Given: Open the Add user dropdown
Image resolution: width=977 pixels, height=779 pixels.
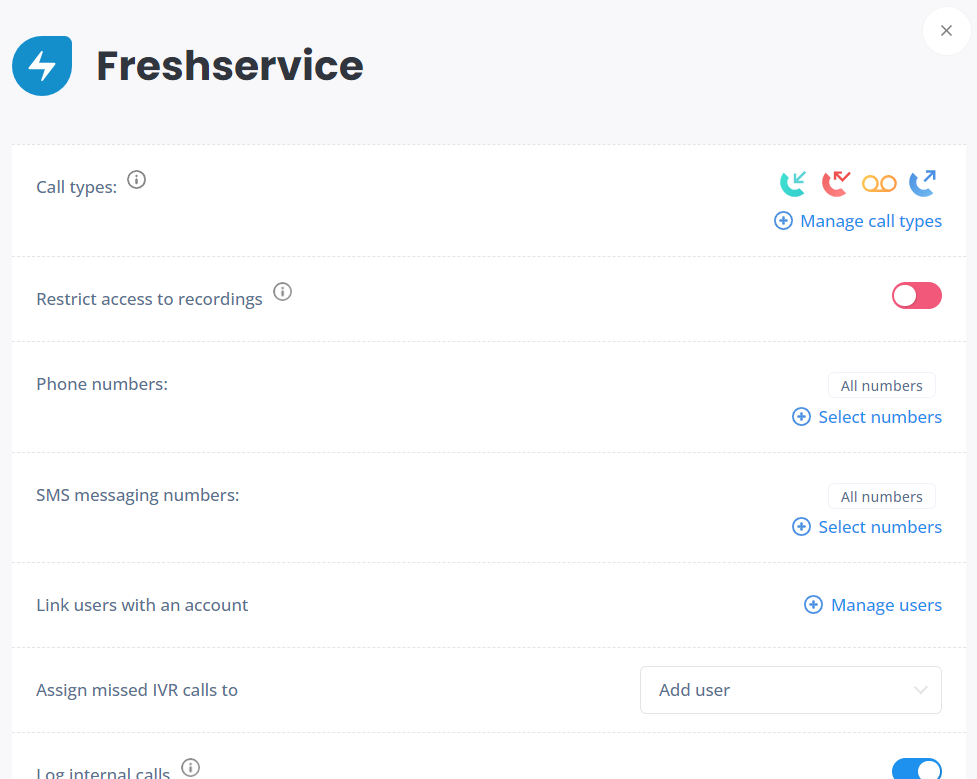Looking at the screenshot, I should [791, 690].
